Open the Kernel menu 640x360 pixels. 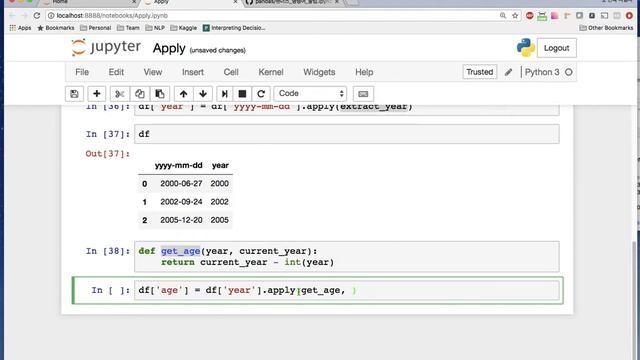271,72
